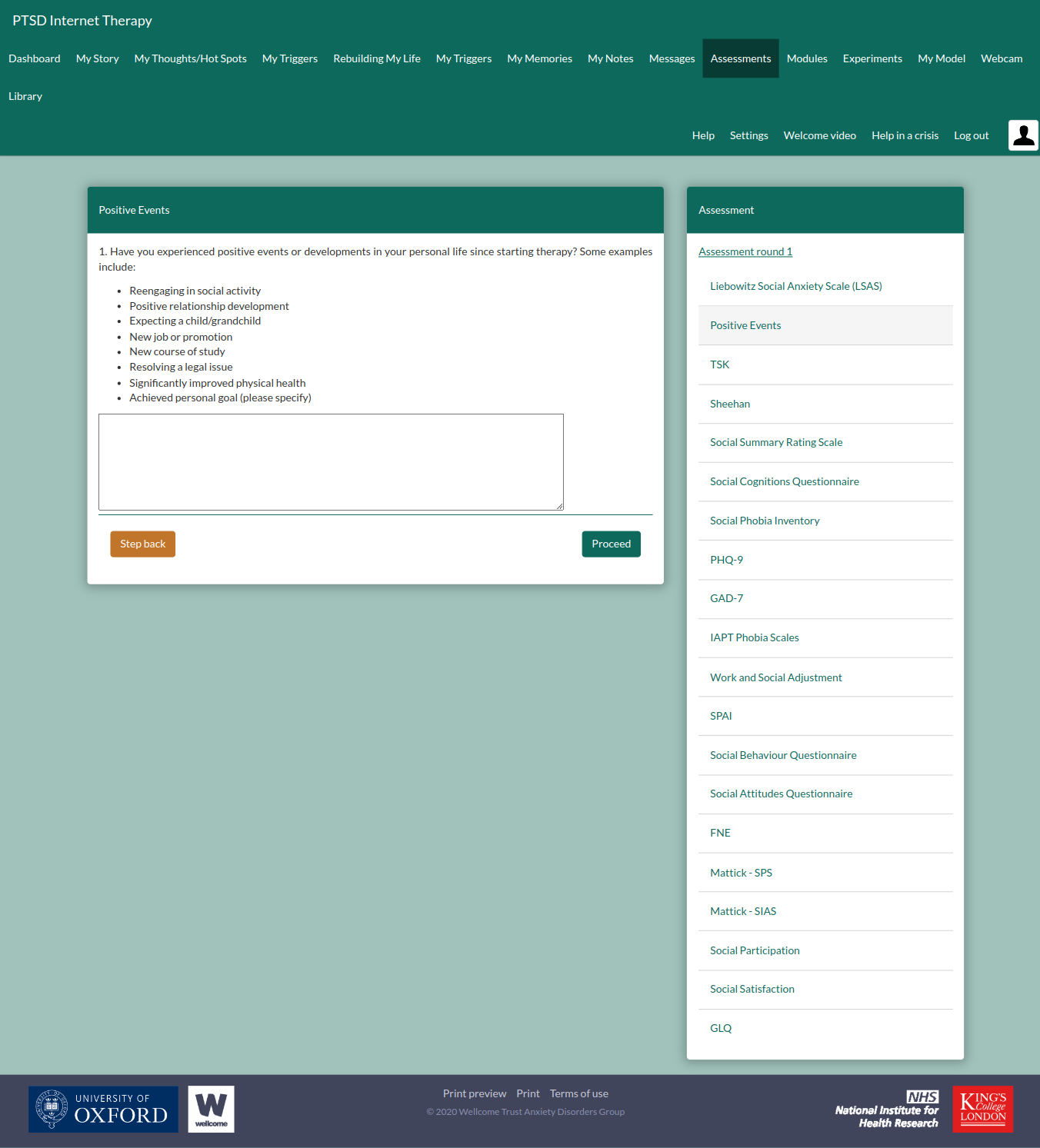This screenshot has height=1148, width=1040.
Task: Type in the positive events text area
Action: click(331, 461)
